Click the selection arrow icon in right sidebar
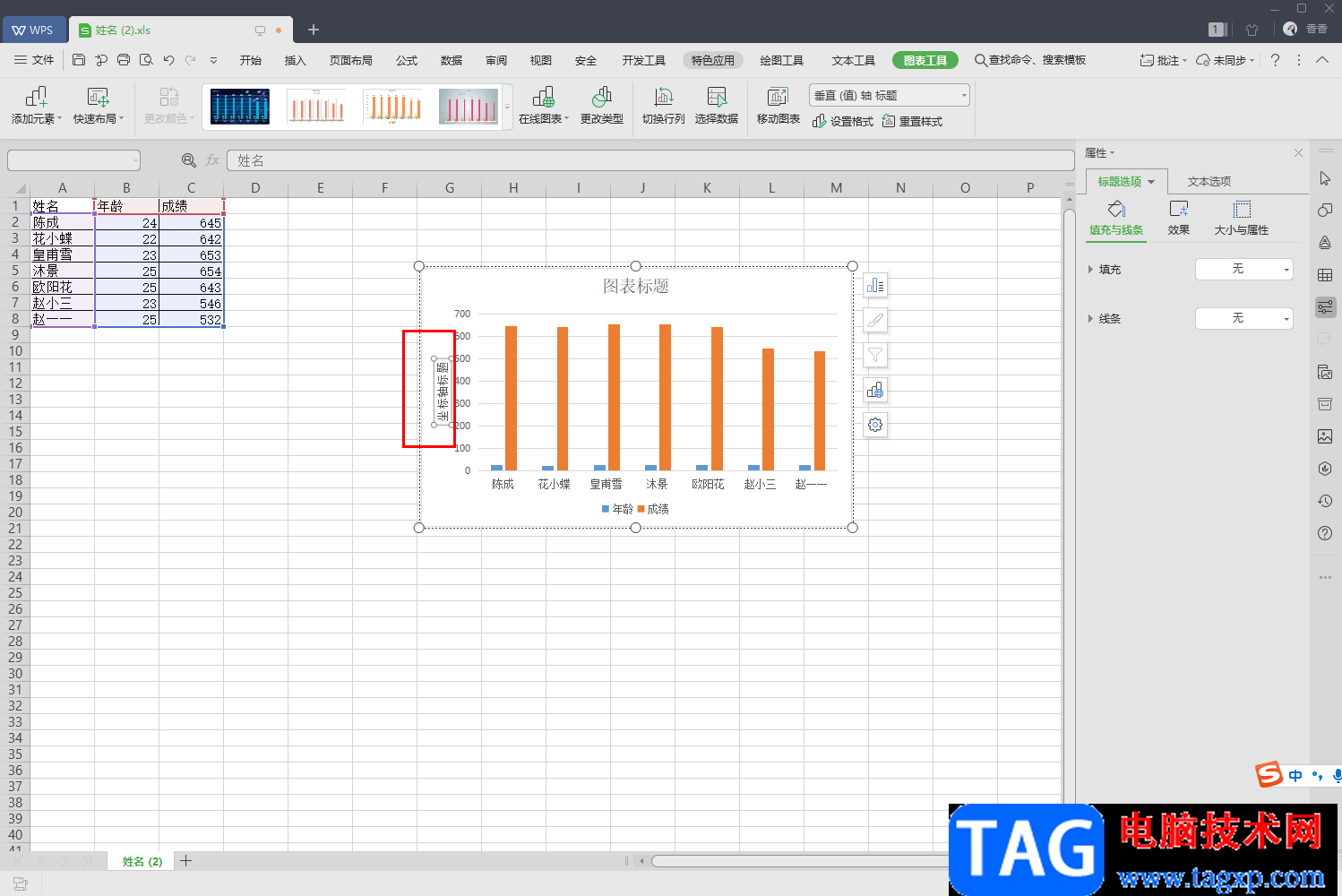Screen dimensions: 1342x896 1325,178
